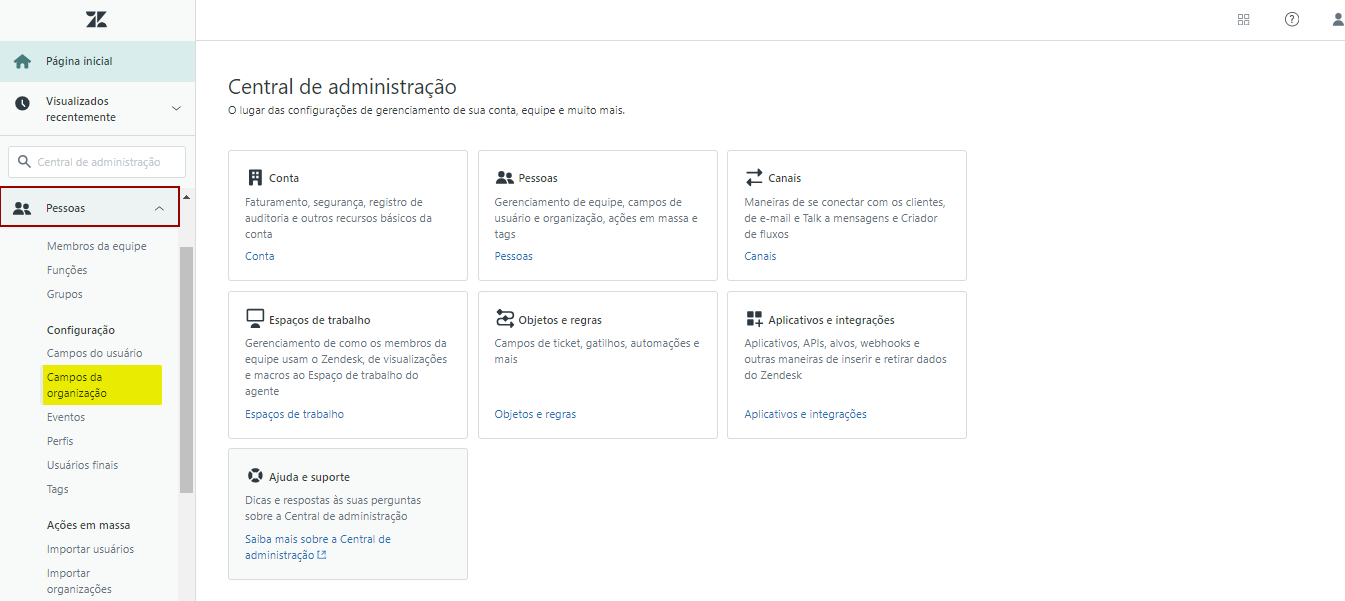This screenshot has width=1345, height=601.
Task: Open Membros da equipe in sidebar
Action: coord(96,246)
